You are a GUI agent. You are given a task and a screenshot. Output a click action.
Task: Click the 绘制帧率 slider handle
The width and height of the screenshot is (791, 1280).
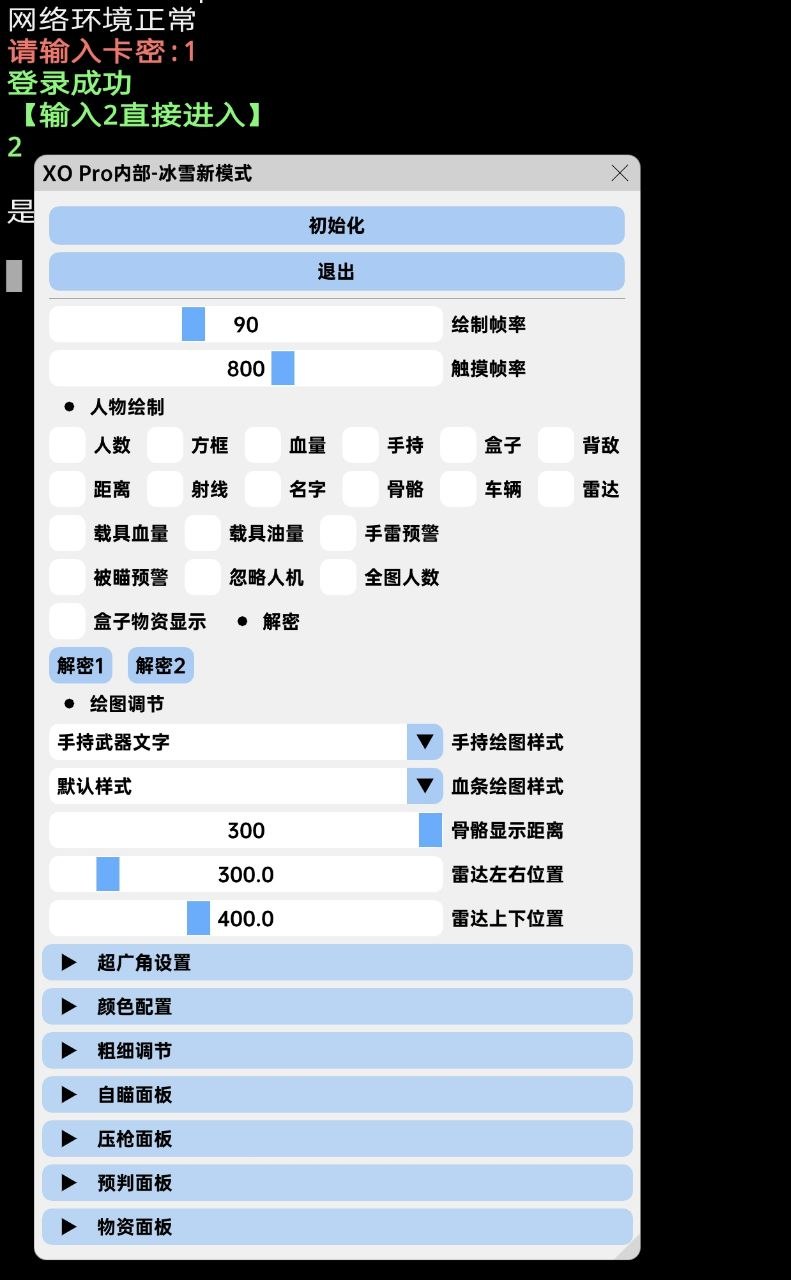pyautogui.click(x=193, y=324)
